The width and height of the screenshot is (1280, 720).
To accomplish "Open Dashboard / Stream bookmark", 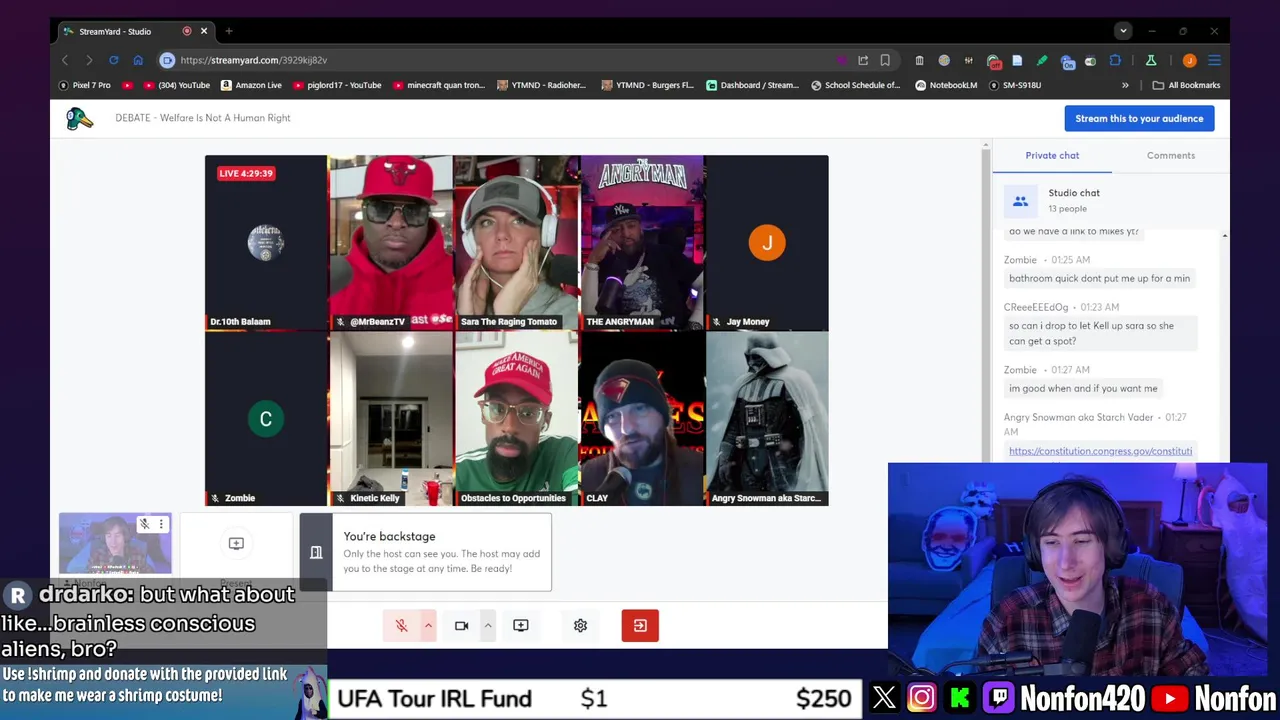I will click(752, 85).
